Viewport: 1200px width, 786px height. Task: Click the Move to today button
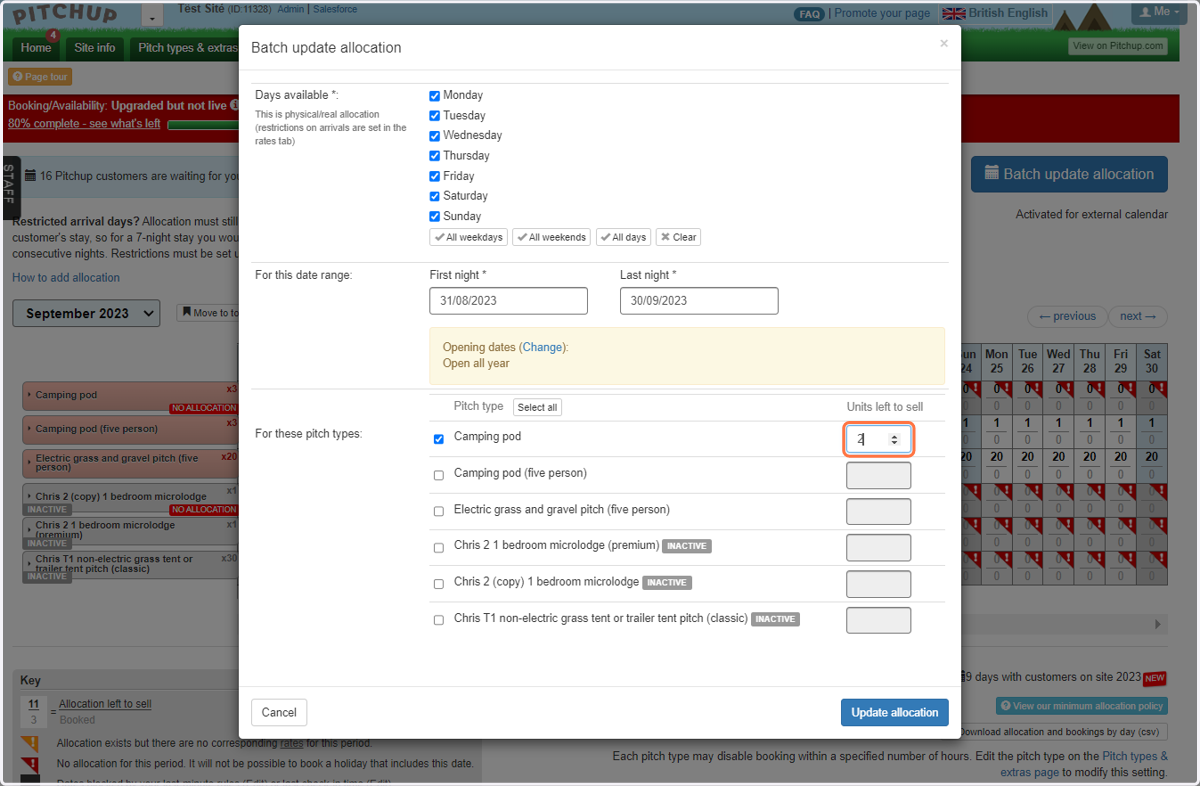pos(210,313)
